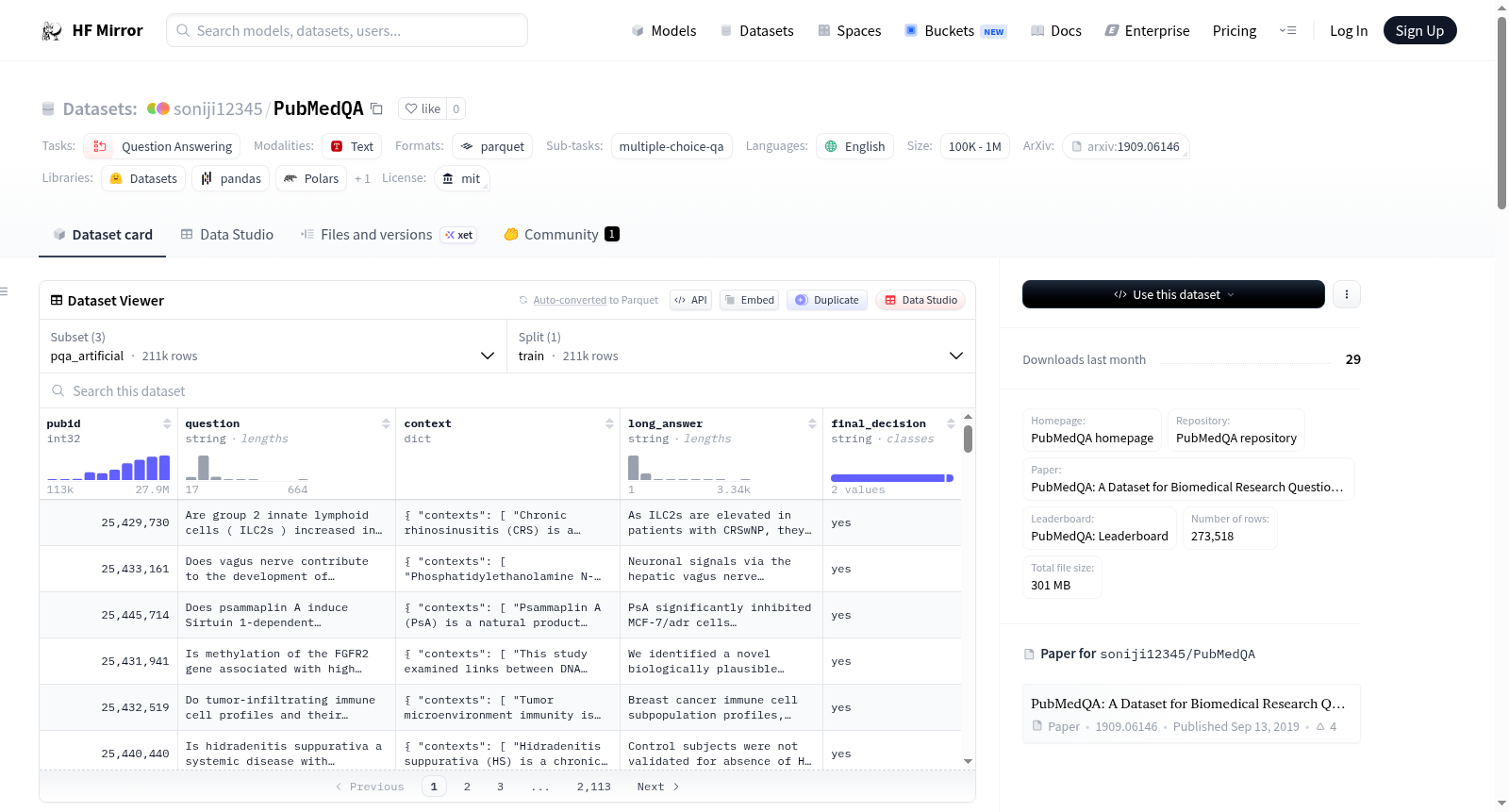Click the heart like button
Viewport: 1509px width, 812px height.
click(423, 108)
